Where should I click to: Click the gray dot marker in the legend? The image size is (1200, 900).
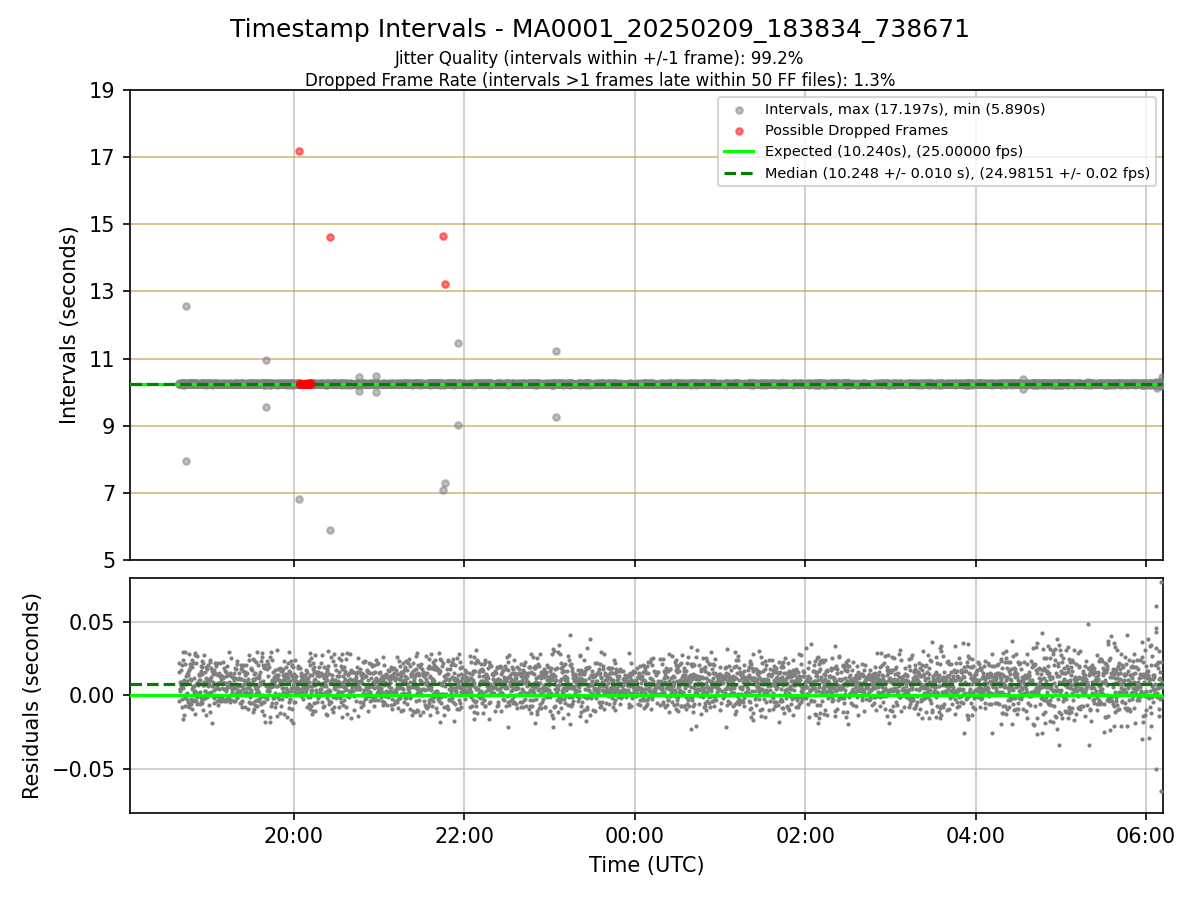pyautogui.click(x=739, y=110)
